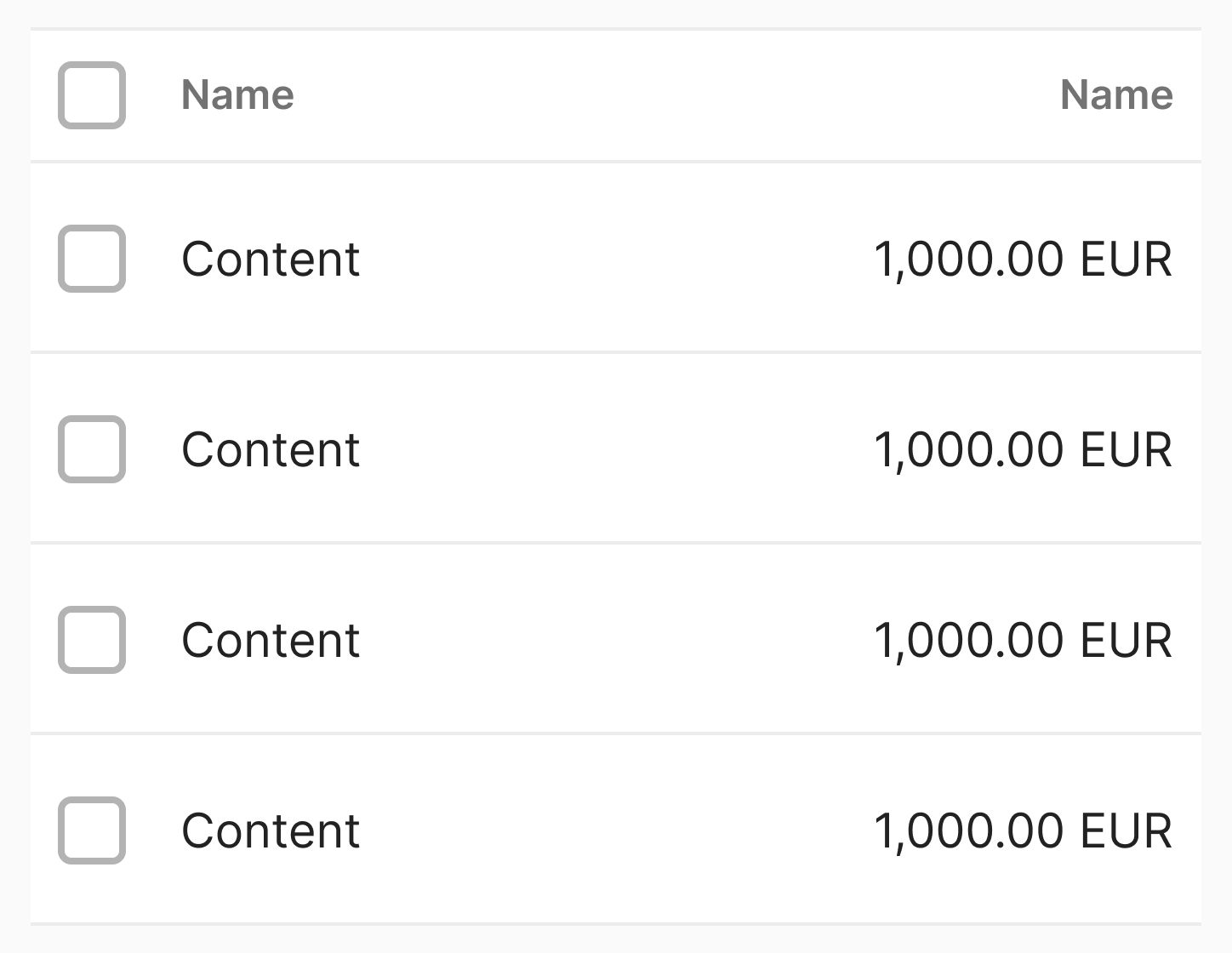Click the Content text in the first row
The width and height of the screenshot is (1232, 953).
[271, 259]
